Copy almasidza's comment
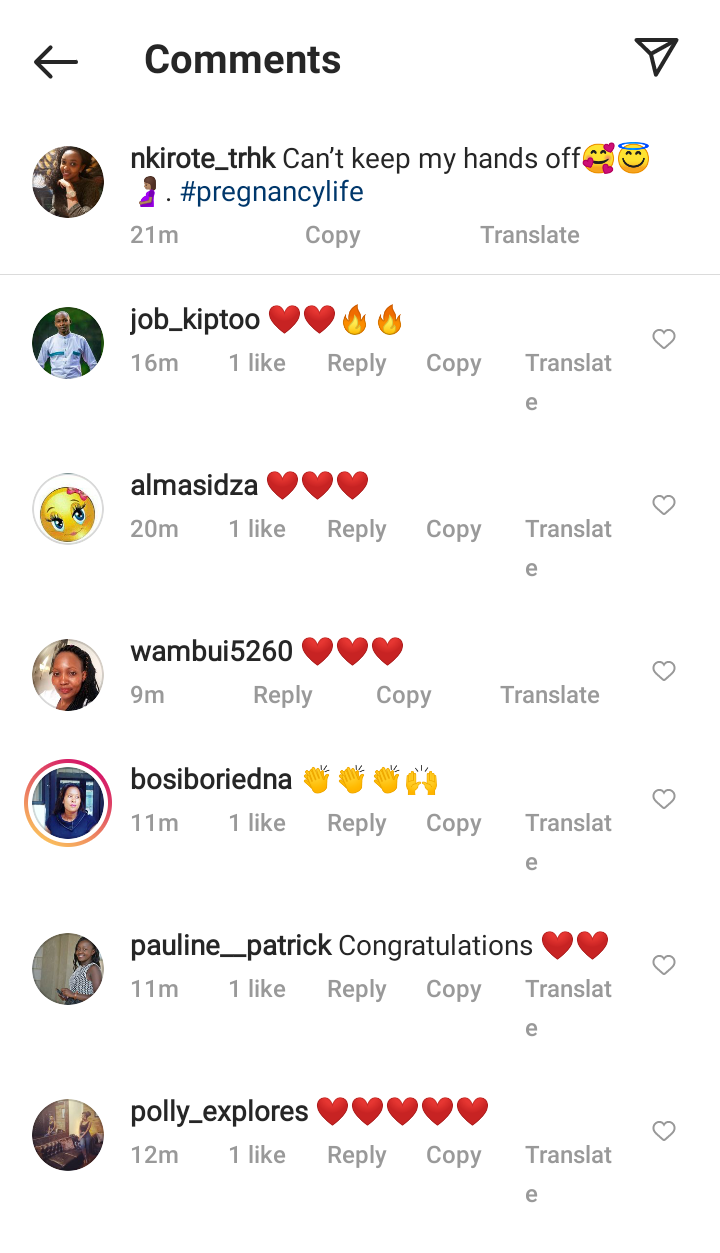Image resolution: width=720 pixels, height=1253 pixels. [454, 529]
